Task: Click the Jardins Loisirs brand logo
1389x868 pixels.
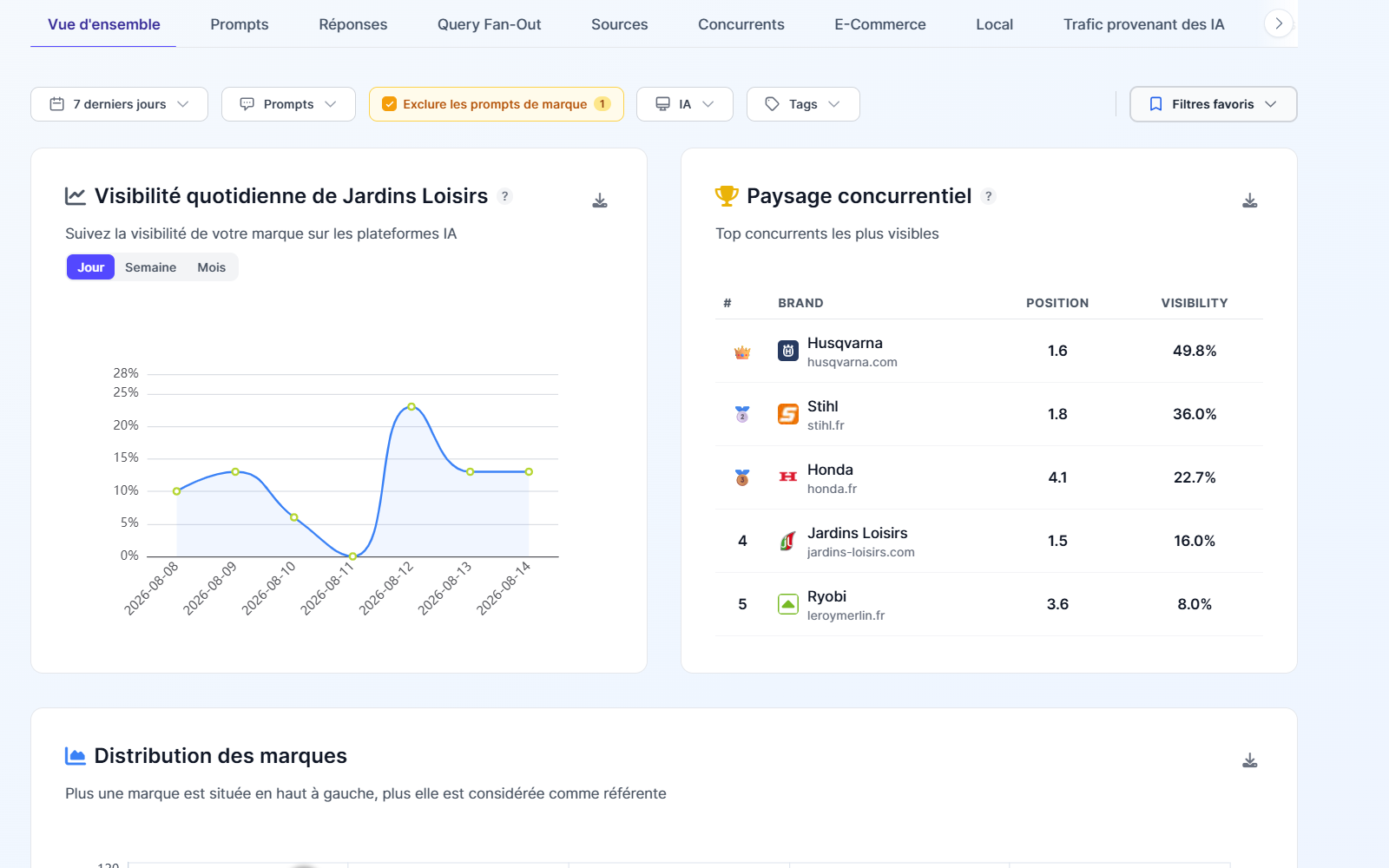Action: click(788, 541)
